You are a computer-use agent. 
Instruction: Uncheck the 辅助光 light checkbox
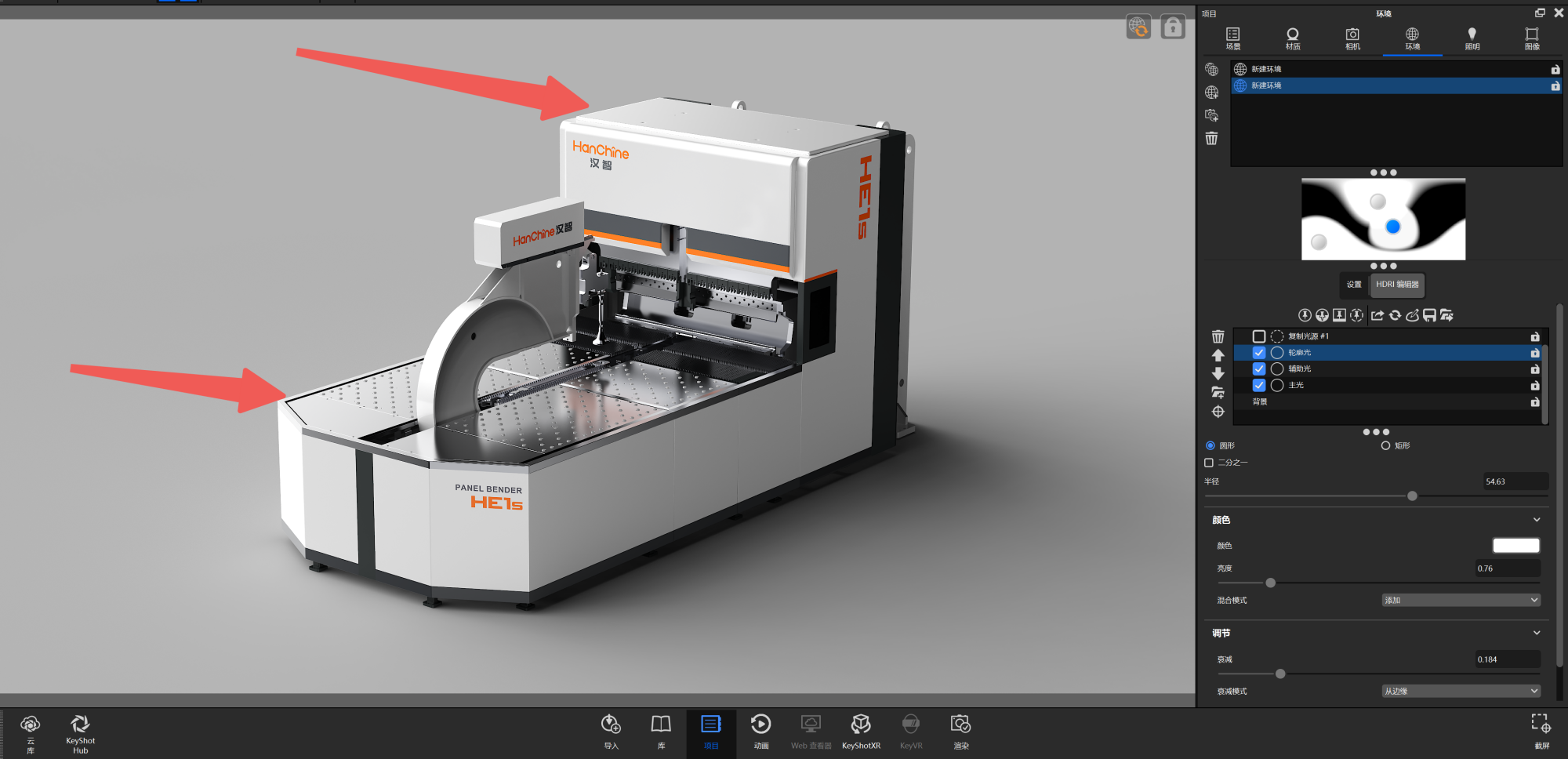point(1258,369)
